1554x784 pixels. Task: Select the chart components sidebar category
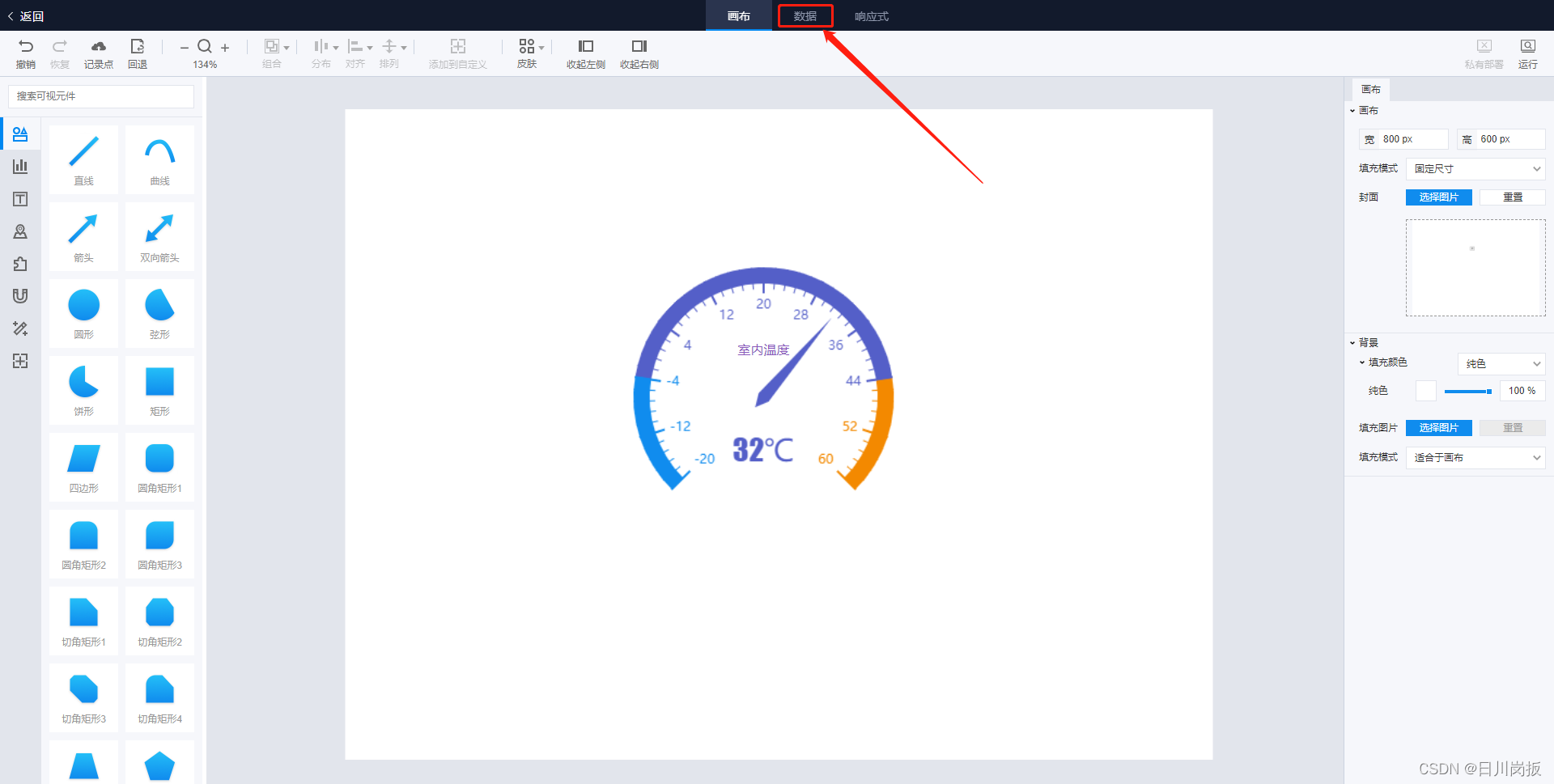(20, 166)
